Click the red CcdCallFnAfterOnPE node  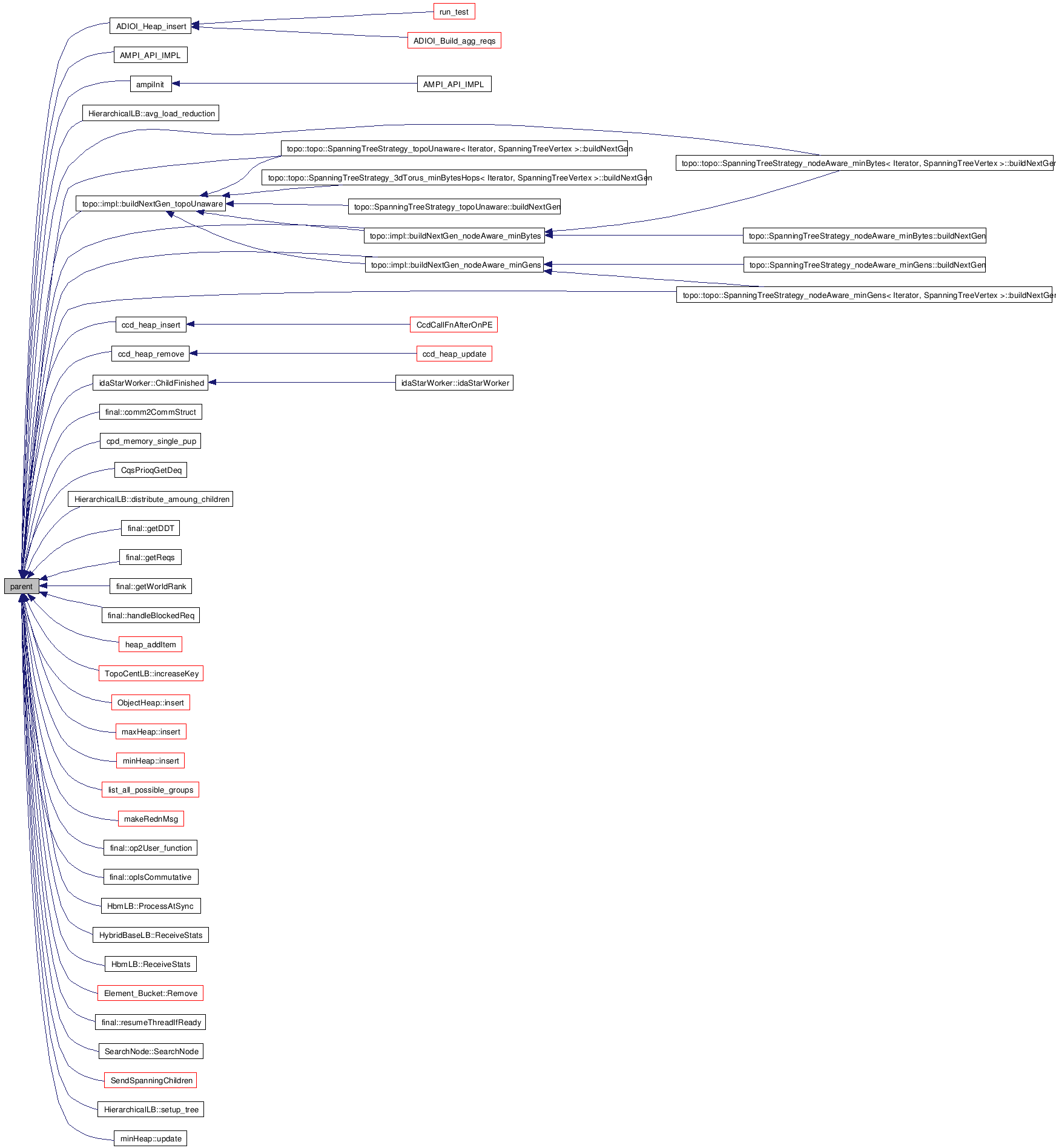[x=454, y=325]
